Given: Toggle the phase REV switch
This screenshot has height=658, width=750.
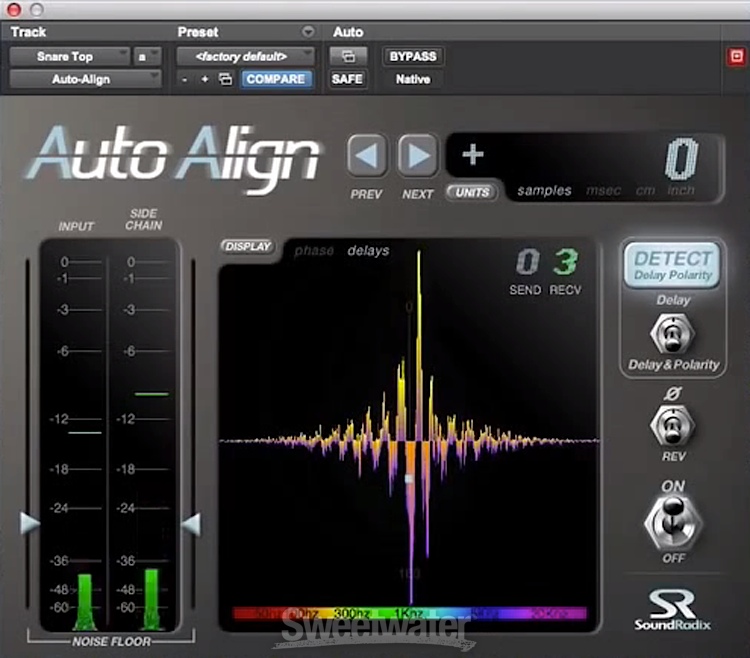Looking at the screenshot, I should tap(672, 427).
